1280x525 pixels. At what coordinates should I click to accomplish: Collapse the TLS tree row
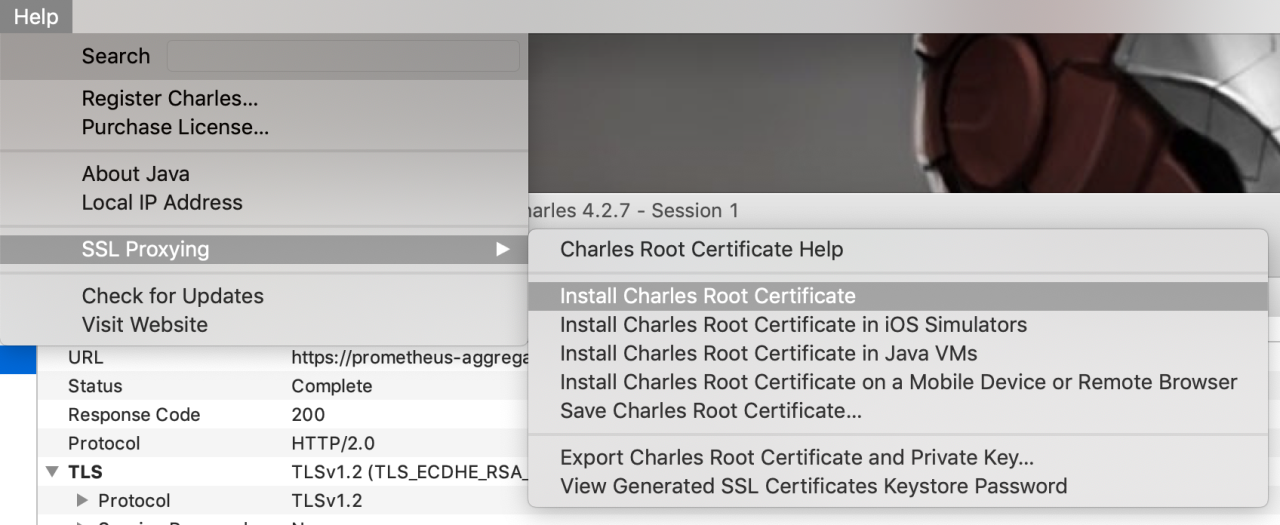[x=52, y=472]
